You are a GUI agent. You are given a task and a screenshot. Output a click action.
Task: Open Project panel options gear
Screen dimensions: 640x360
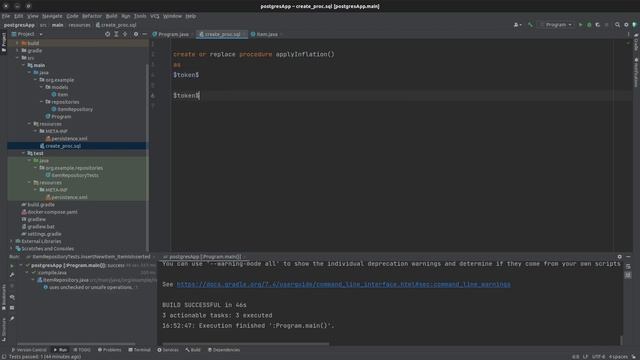136,34
